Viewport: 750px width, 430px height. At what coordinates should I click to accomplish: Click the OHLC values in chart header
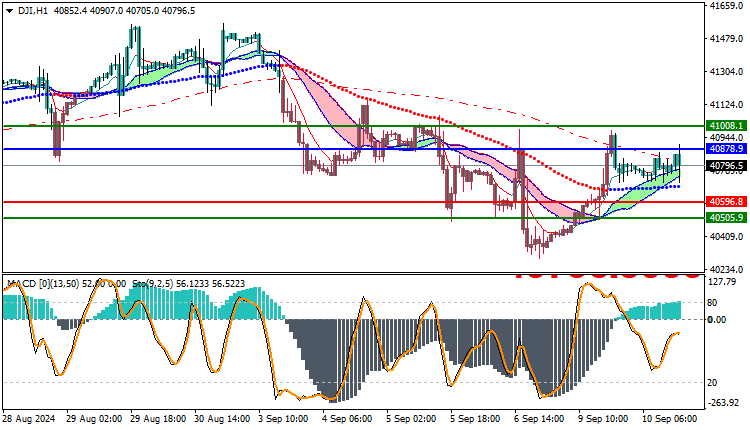[124, 11]
